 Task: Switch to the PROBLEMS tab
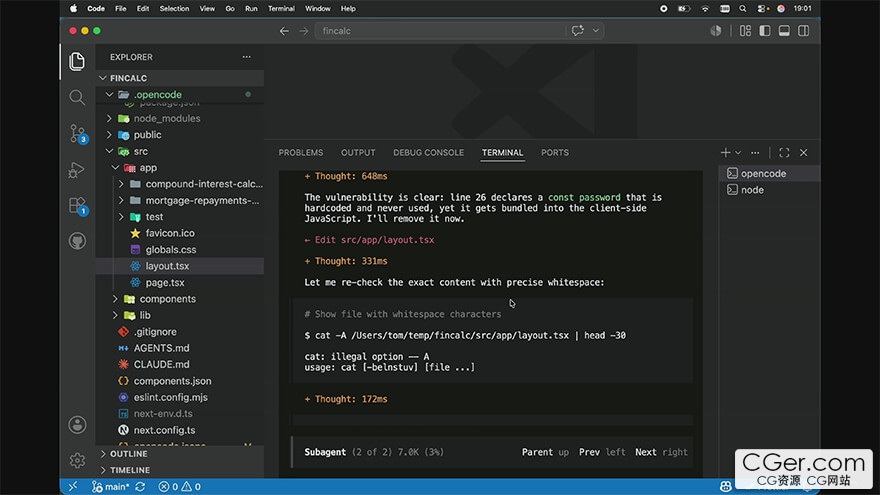coord(301,153)
